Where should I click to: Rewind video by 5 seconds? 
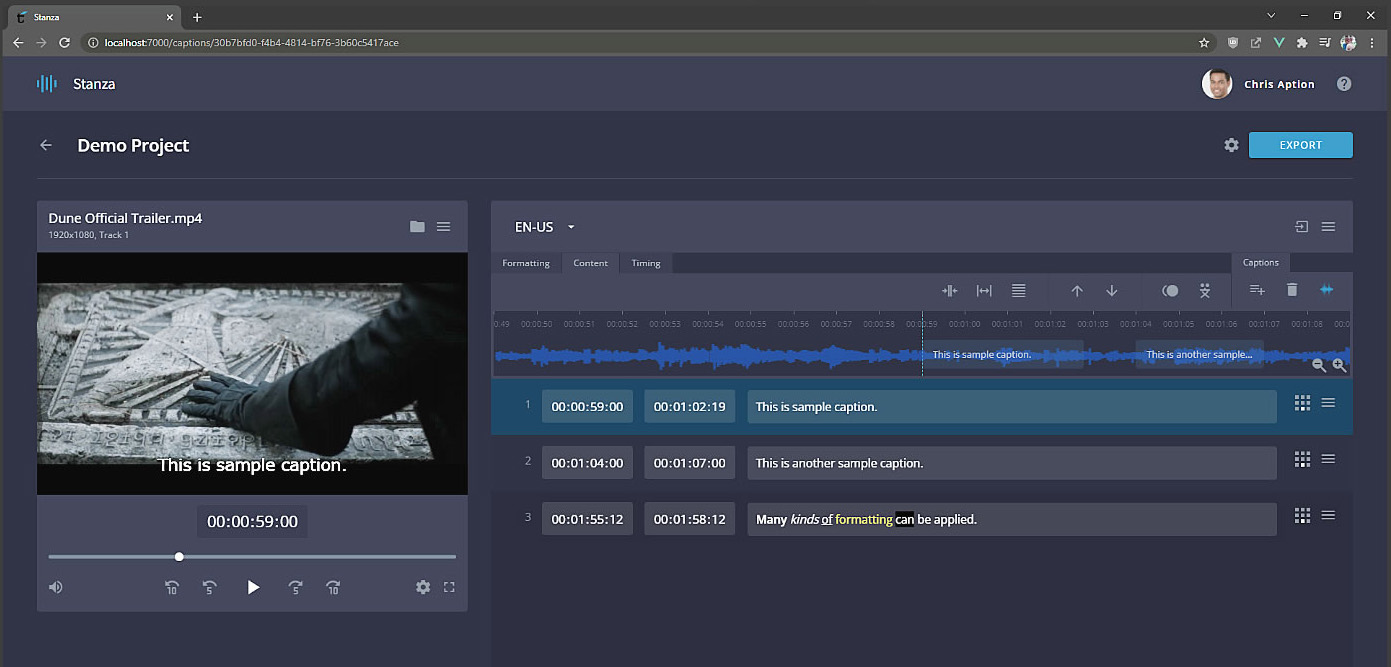(210, 588)
